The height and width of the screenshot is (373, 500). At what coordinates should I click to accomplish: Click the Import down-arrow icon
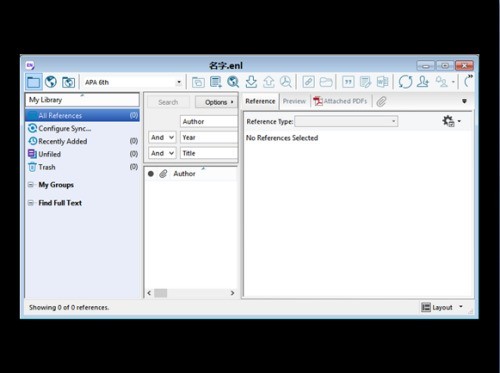[x=251, y=82]
